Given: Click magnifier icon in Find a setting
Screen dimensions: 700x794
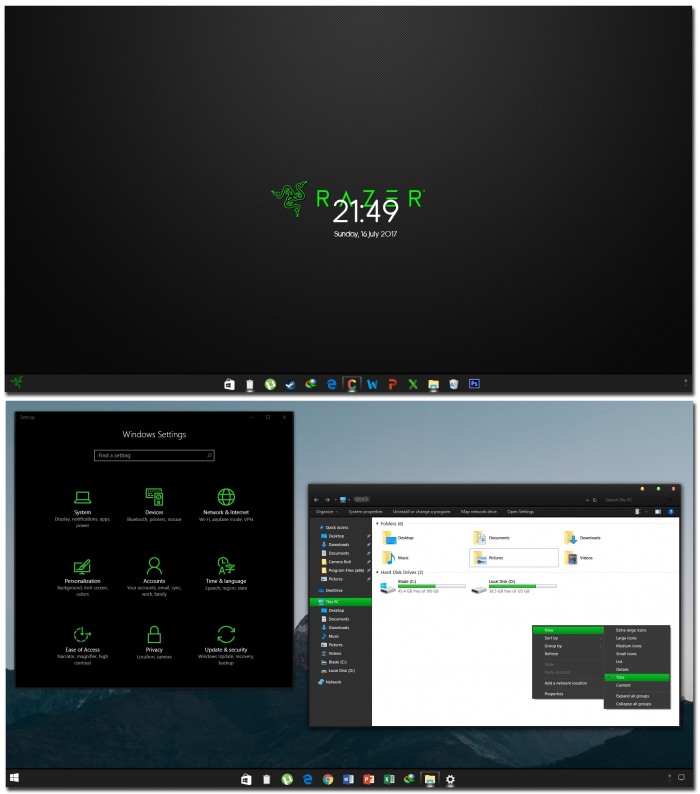Looking at the screenshot, I should click(209, 456).
